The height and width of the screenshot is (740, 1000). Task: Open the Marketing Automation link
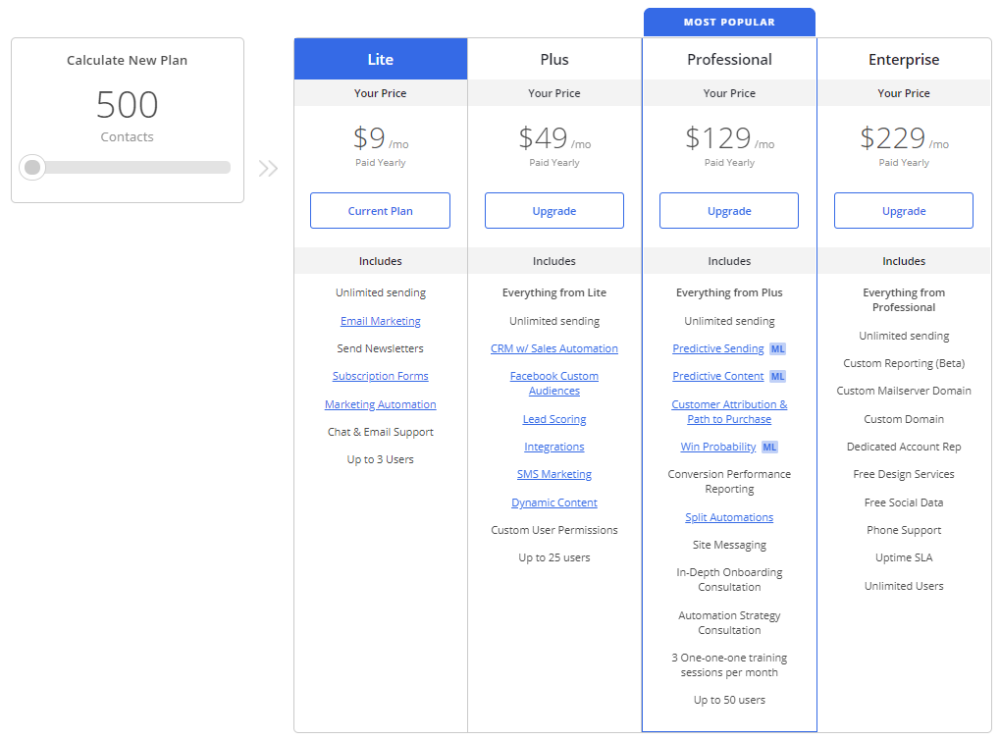coord(380,404)
